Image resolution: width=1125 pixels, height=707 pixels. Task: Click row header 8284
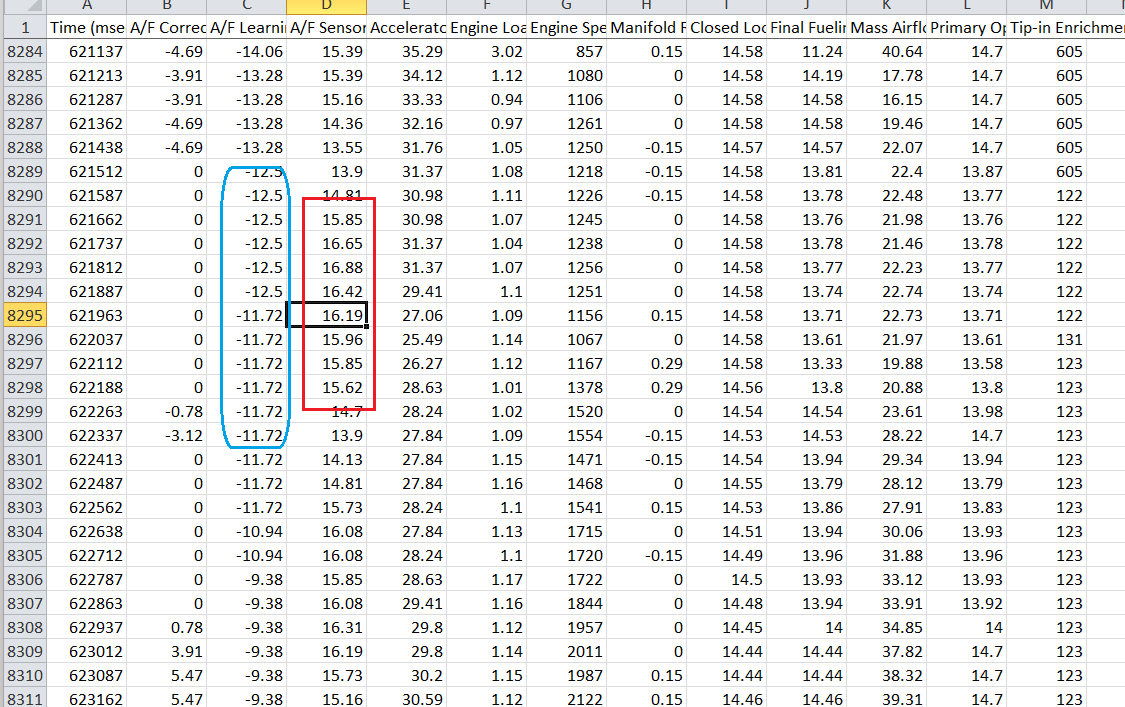click(x=22, y=51)
